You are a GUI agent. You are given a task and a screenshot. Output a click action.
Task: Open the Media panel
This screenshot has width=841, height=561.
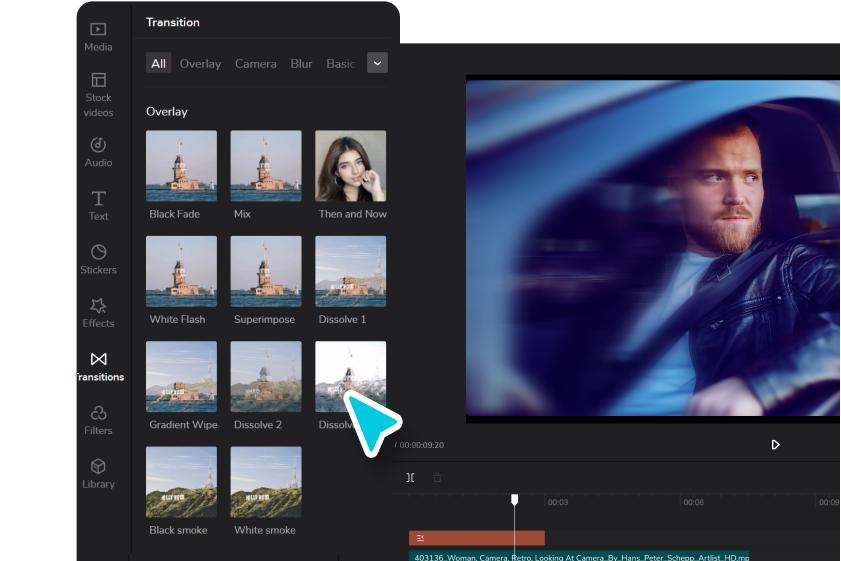pos(98,37)
